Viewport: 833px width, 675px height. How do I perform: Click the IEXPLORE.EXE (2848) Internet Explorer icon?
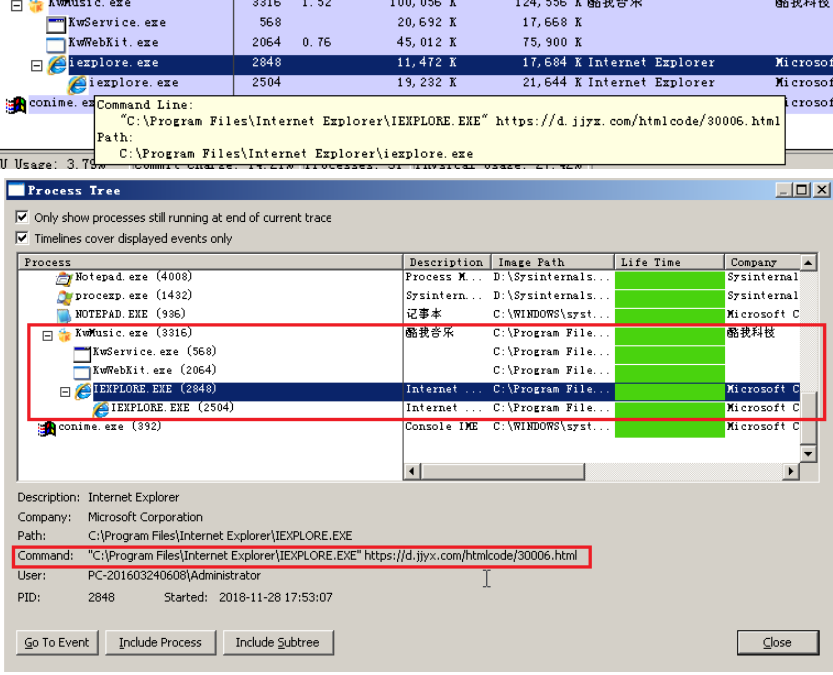[82, 391]
